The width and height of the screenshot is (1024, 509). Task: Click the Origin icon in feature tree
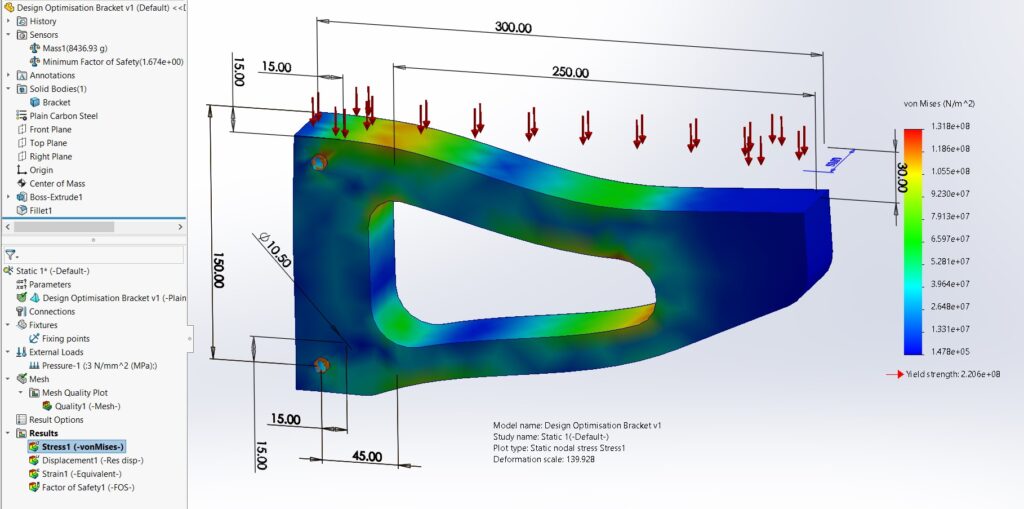[21, 170]
